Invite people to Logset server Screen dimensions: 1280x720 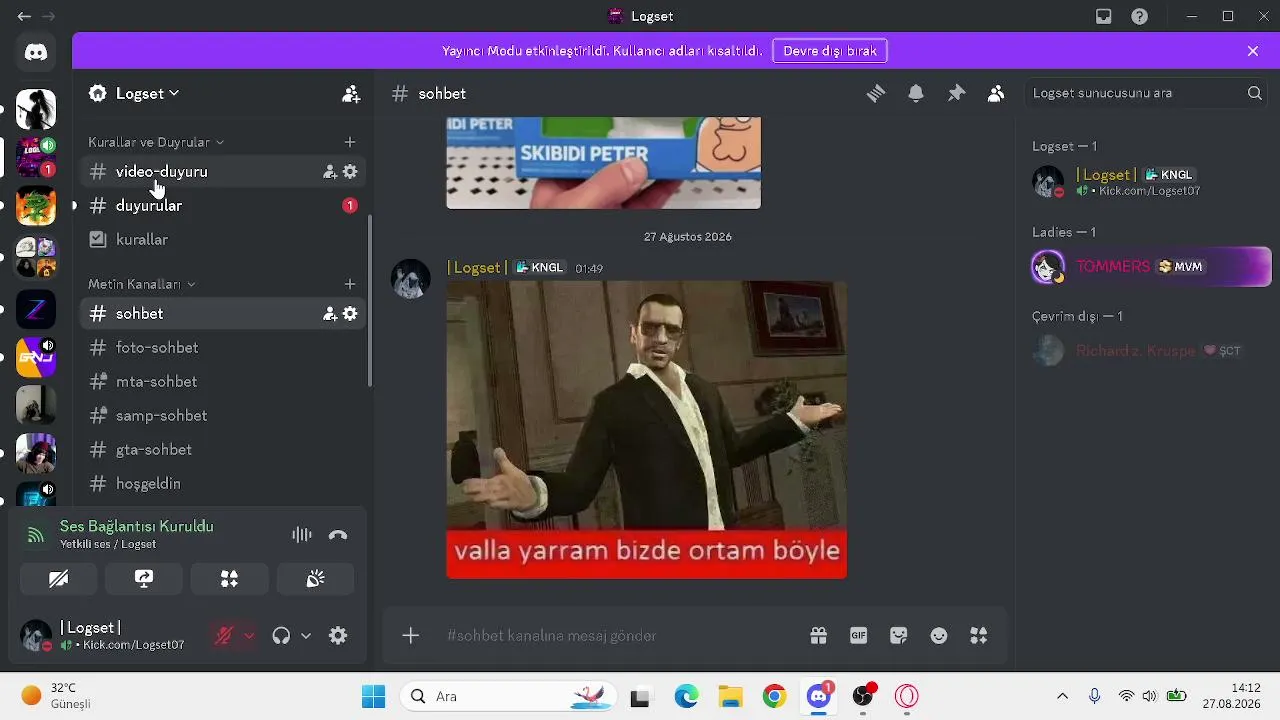(351, 94)
